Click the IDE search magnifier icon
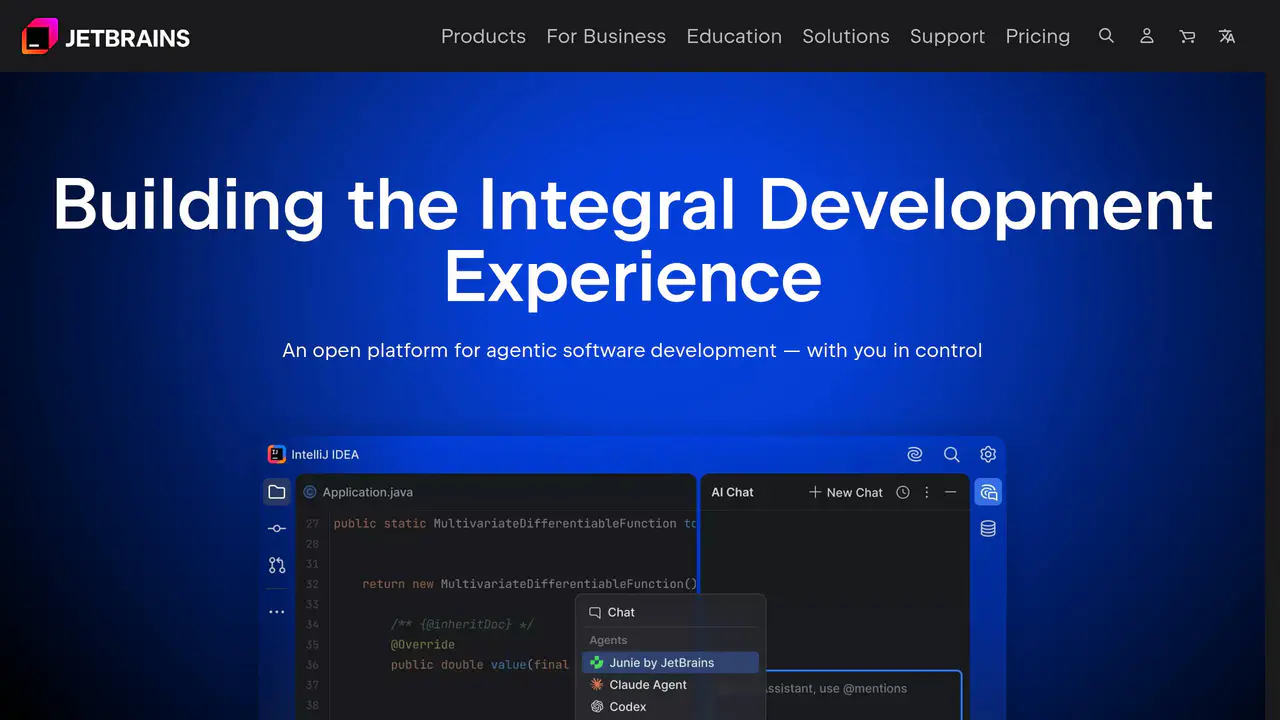 [x=952, y=454]
